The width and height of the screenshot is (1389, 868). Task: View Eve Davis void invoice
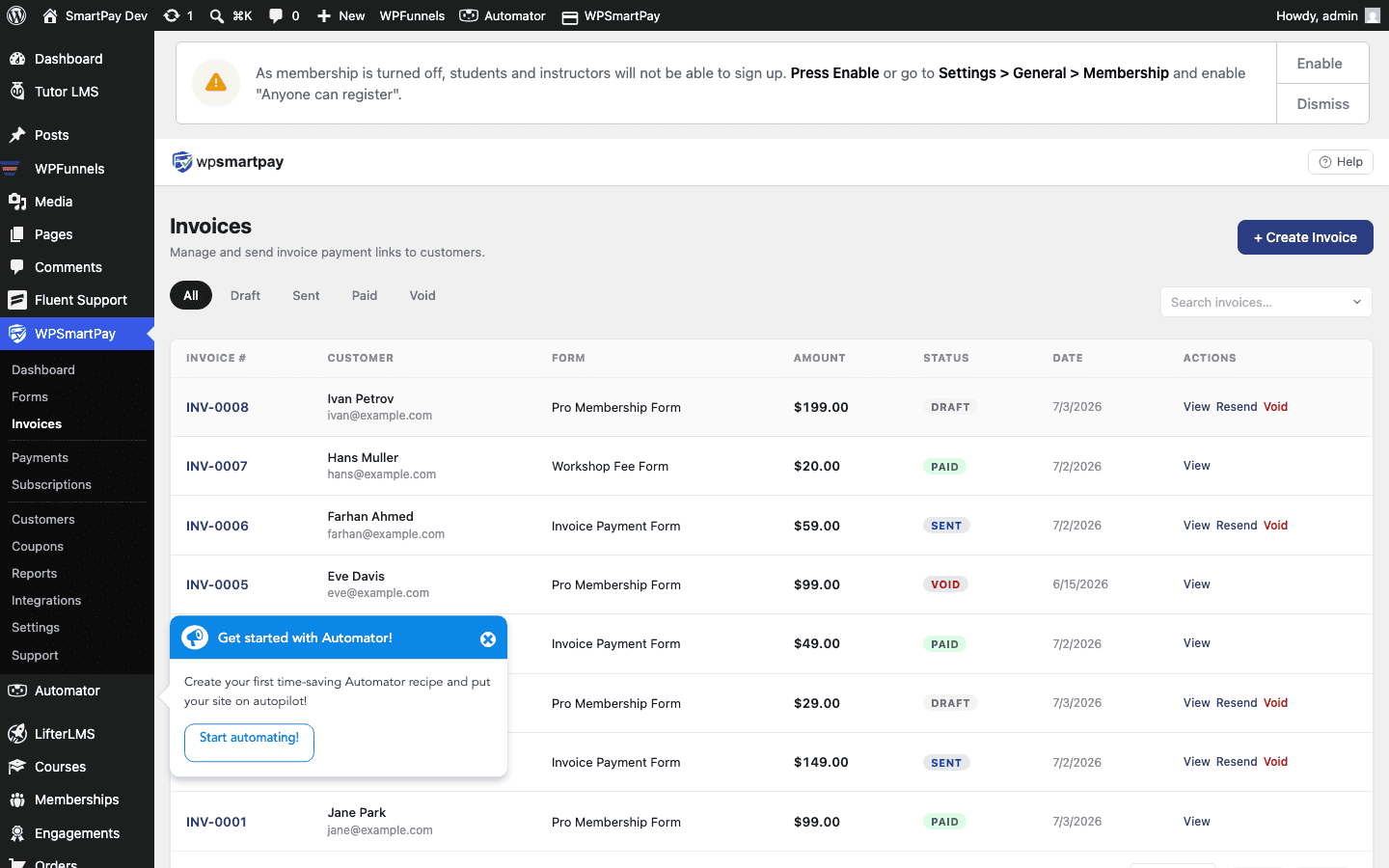[x=1196, y=584]
